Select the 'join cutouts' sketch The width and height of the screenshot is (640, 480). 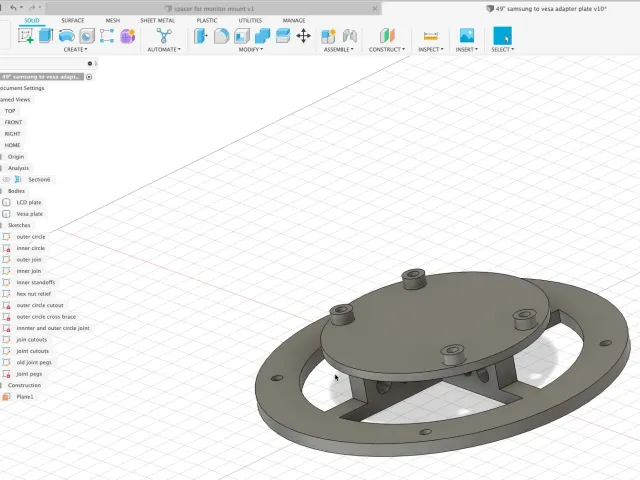tap(31, 339)
